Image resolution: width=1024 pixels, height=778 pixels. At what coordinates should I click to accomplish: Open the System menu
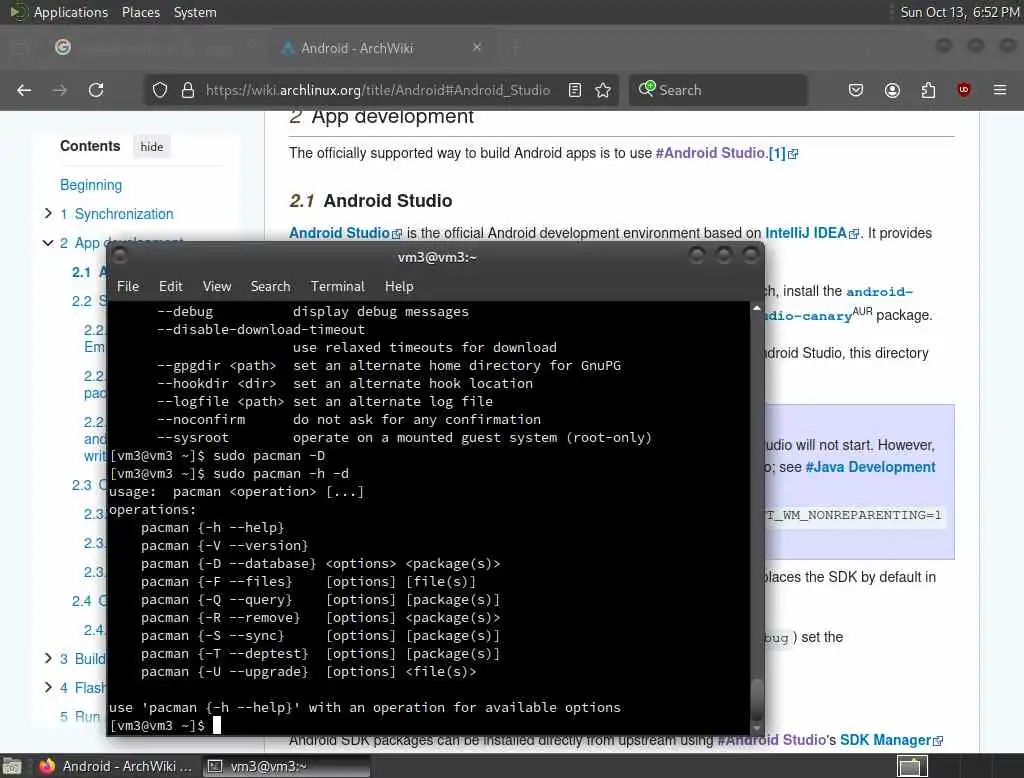tap(195, 12)
